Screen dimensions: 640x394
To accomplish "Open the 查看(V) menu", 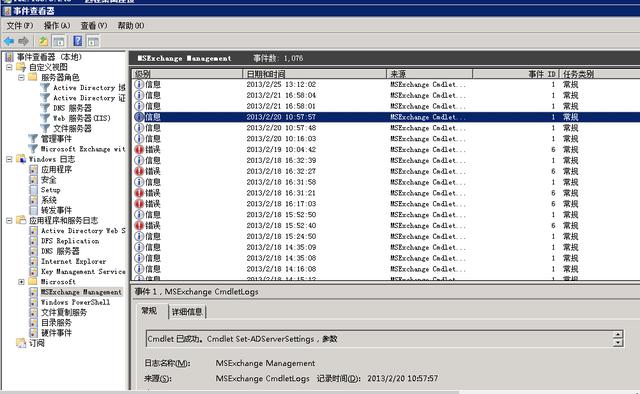I will coord(94,26).
